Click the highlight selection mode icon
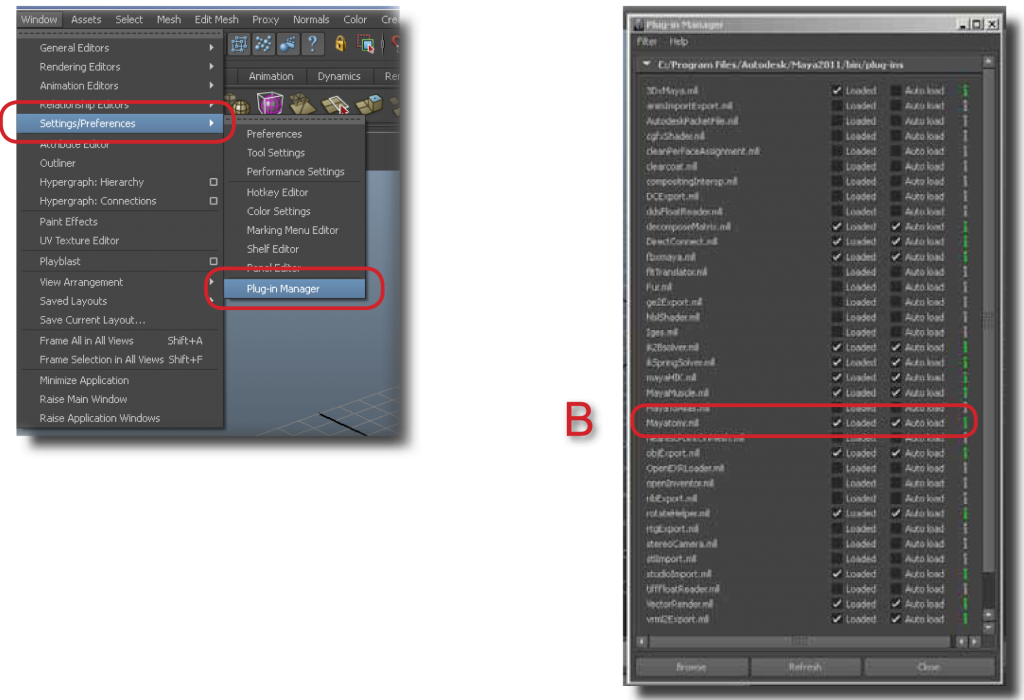This screenshot has height=700, width=1024. click(x=364, y=43)
